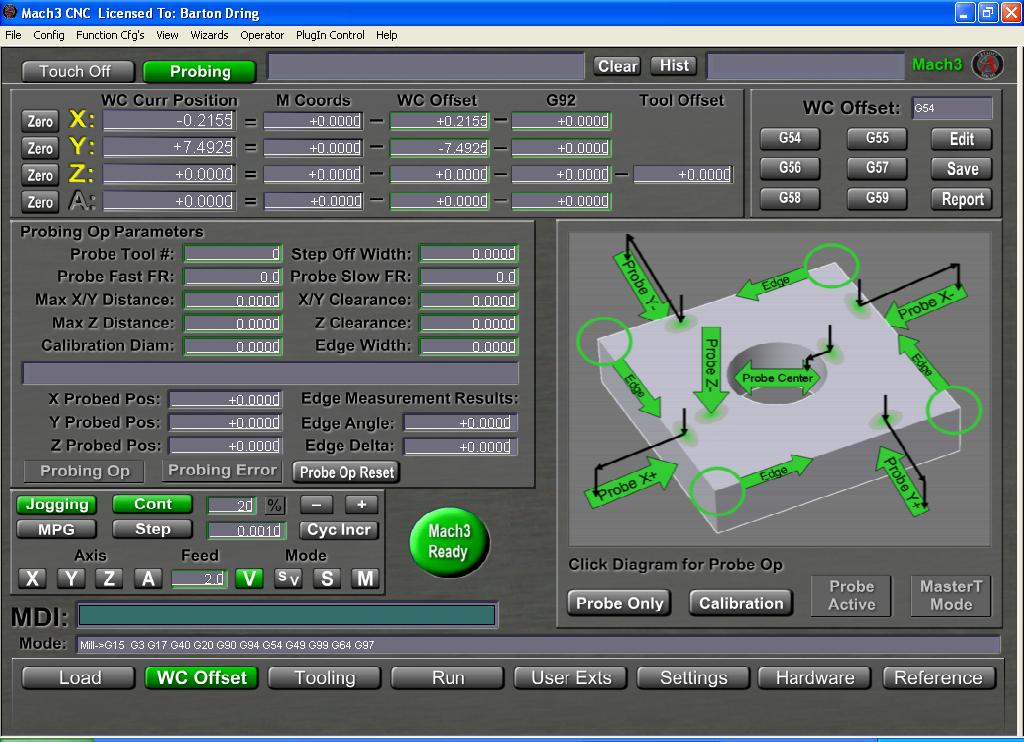Enable Step jog mode
The image size is (1024, 742).
[153, 529]
